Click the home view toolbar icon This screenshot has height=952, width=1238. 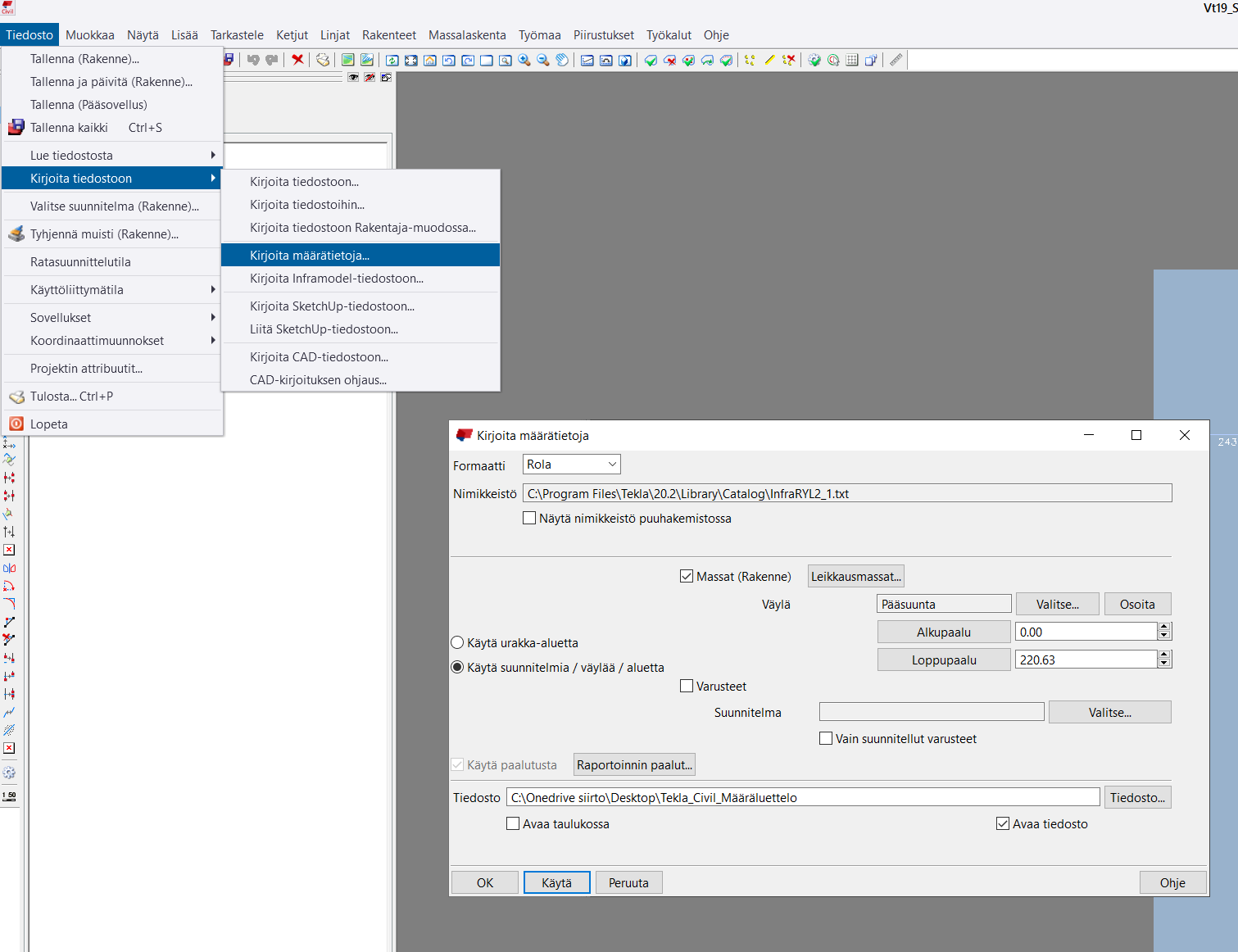tap(430, 60)
